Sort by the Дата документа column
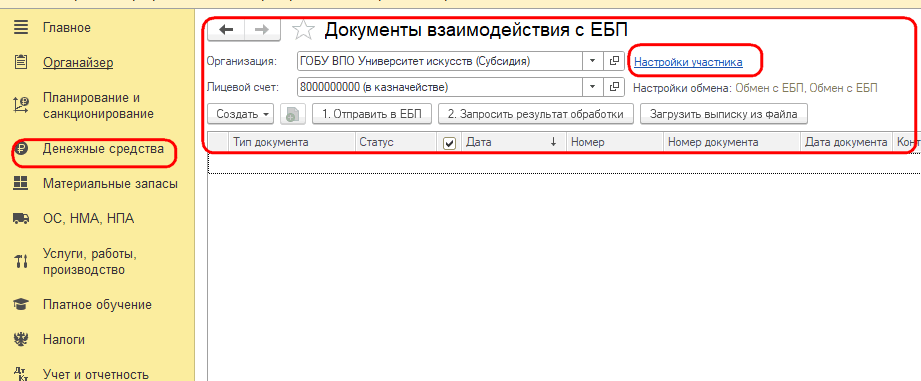 846,143
